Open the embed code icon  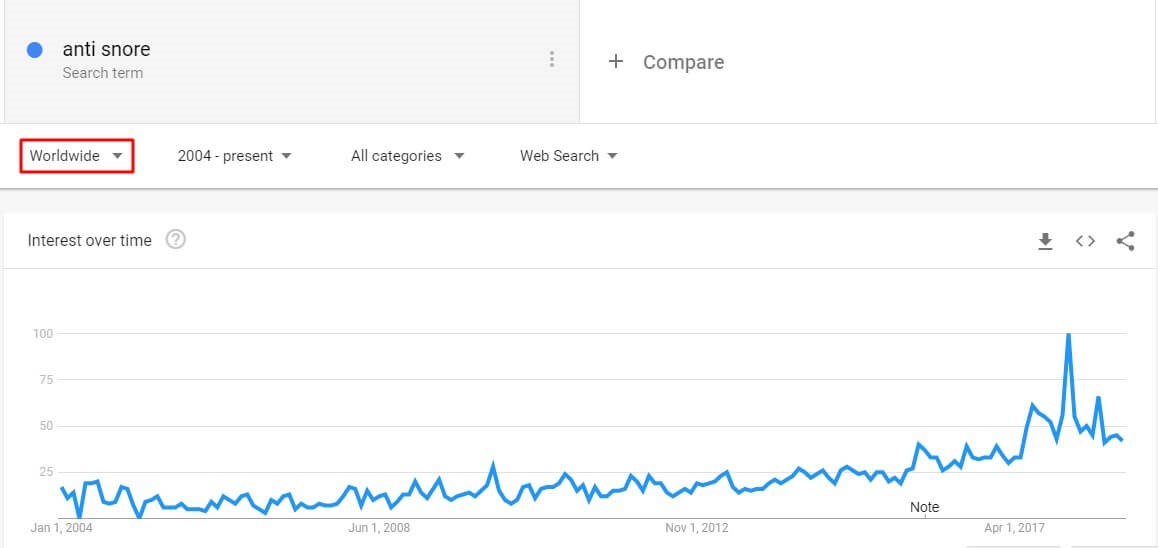pyautogui.click(x=1085, y=241)
